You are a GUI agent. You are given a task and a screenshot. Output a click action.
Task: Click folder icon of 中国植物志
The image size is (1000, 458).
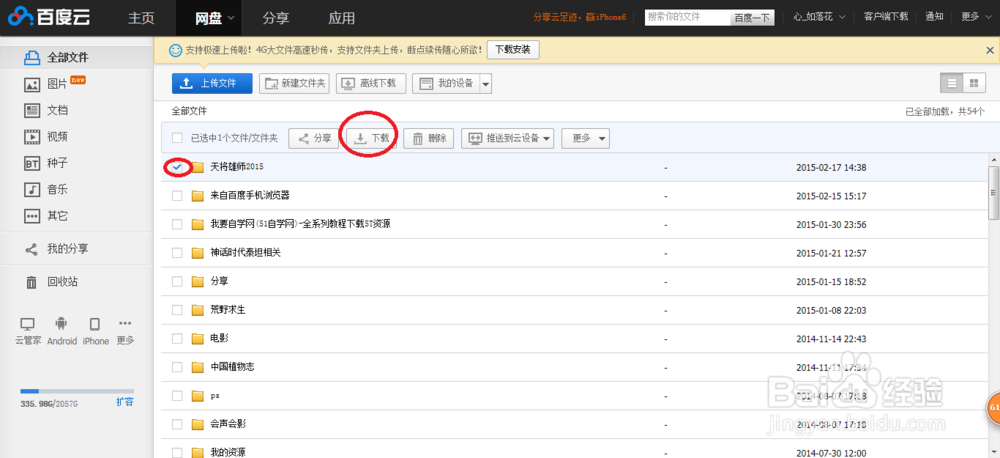pyautogui.click(x=198, y=367)
